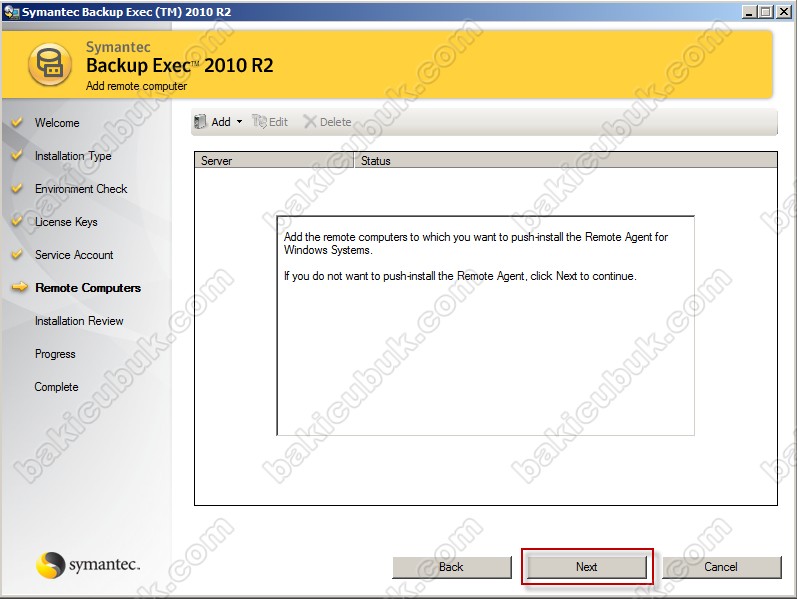Click the Next button to continue
The height and width of the screenshot is (599, 797).
click(587, 567)
